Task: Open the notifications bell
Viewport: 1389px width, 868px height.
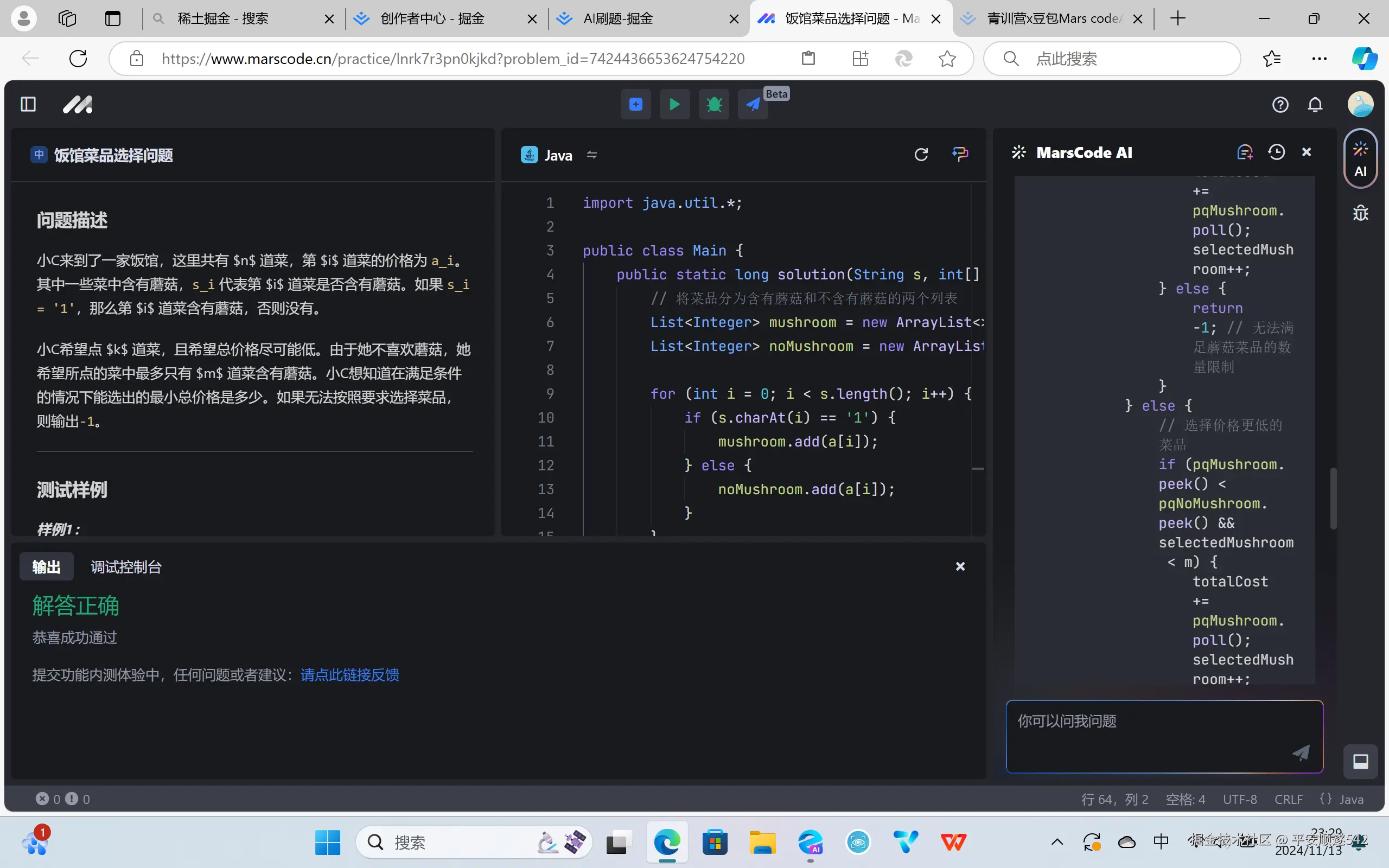Action: click(1315, 105)
